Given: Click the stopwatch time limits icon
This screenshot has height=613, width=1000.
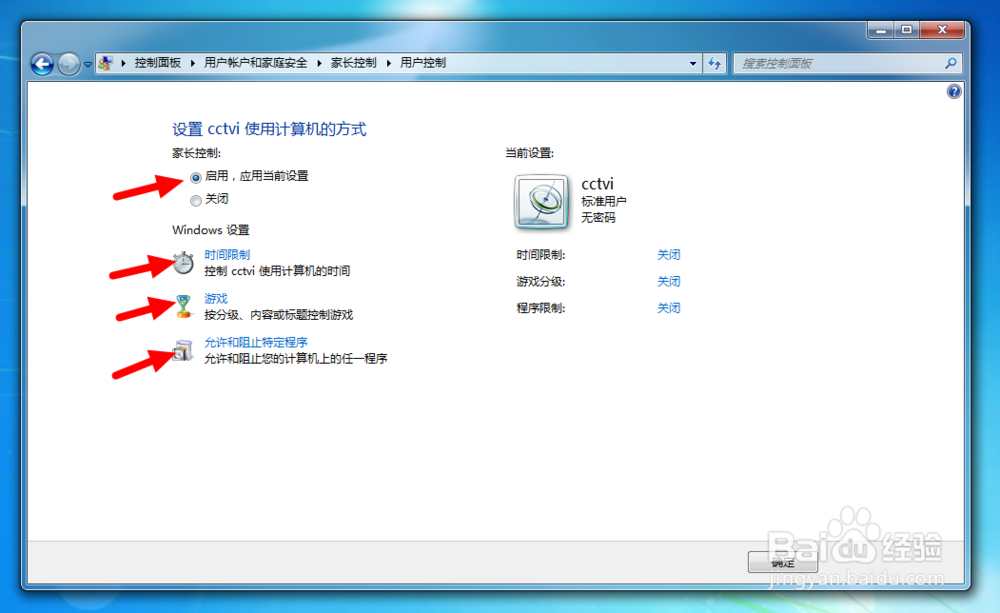Looking at the screenshot, I should (183, 263).
